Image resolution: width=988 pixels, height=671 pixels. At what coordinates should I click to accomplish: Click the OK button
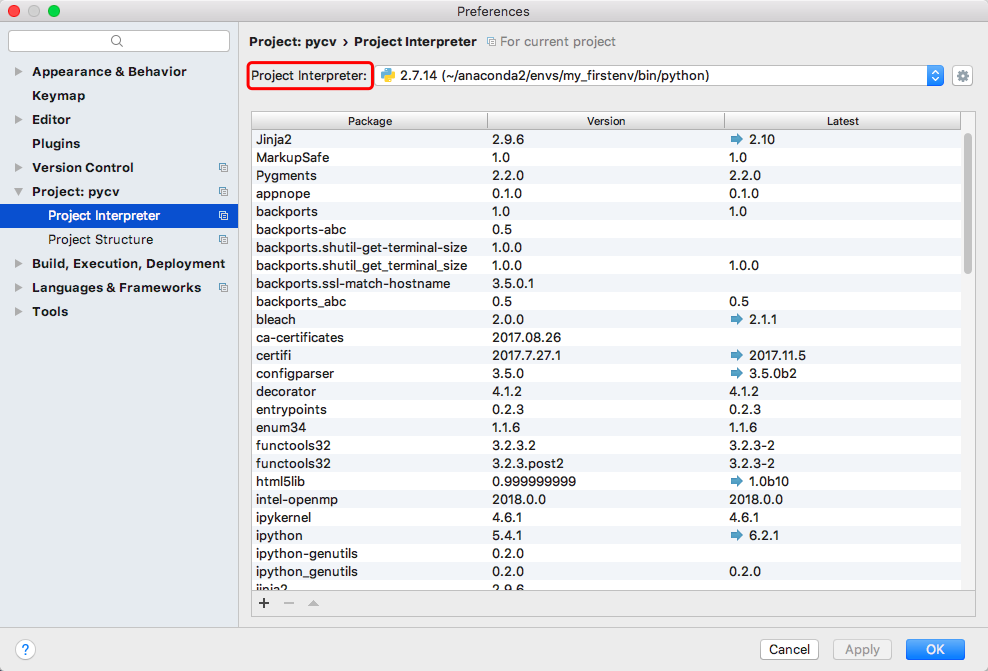935,649
